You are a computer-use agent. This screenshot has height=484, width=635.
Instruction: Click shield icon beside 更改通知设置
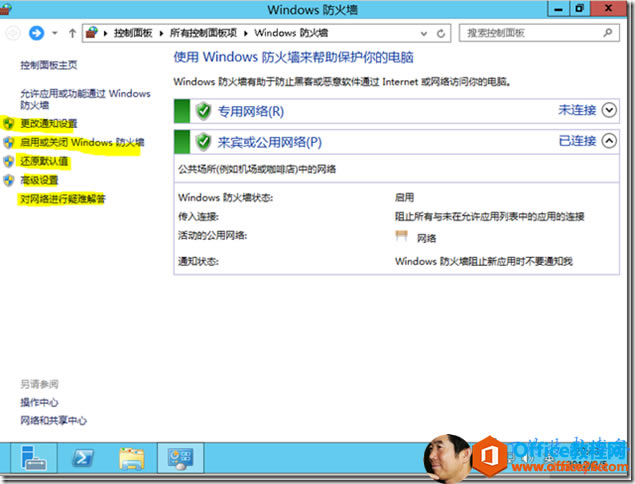9,123
